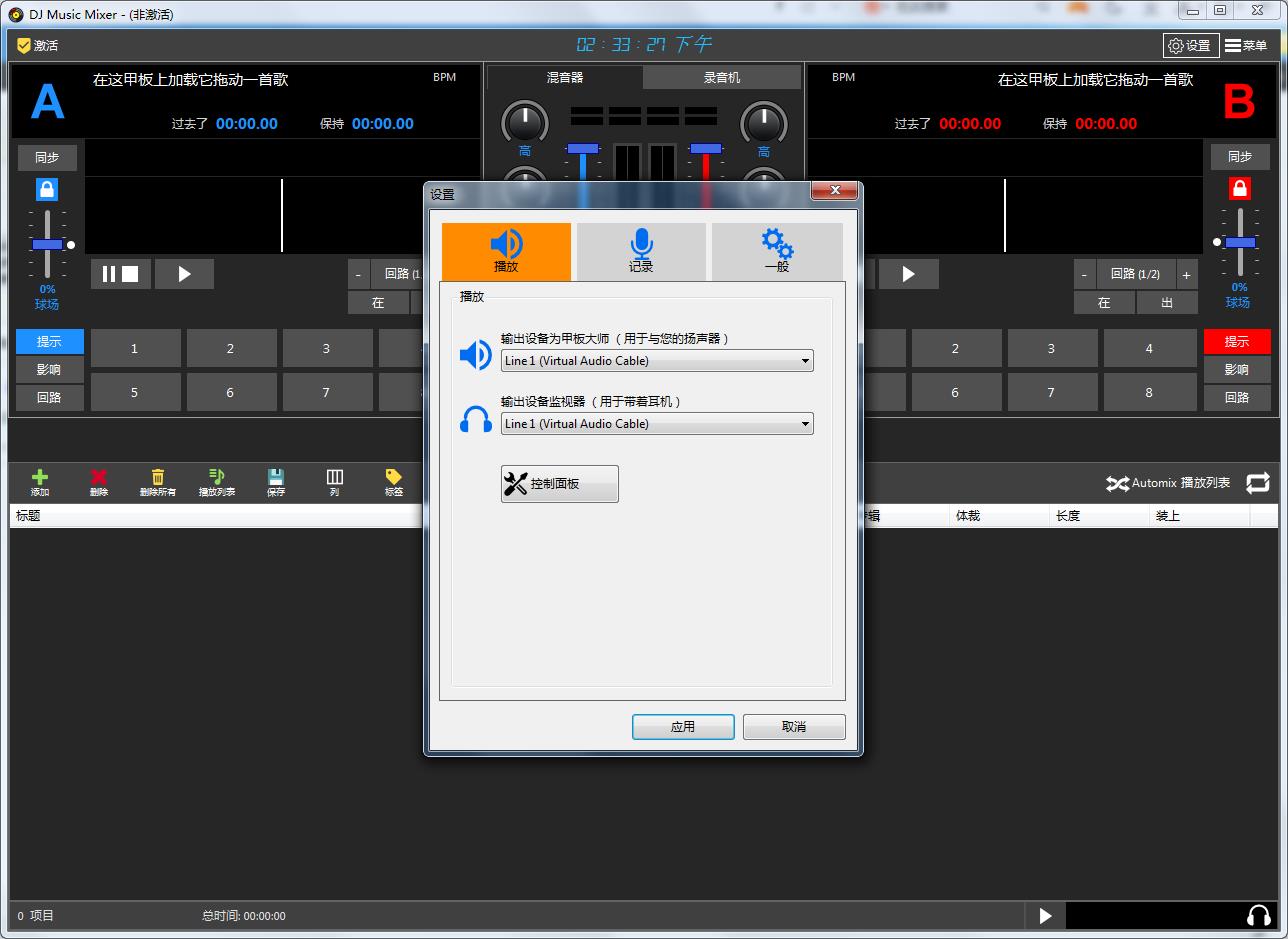This screenshot has height=939, width=1288.
Task: Switch to the Record (记录) settings tab
Action: 641,251
